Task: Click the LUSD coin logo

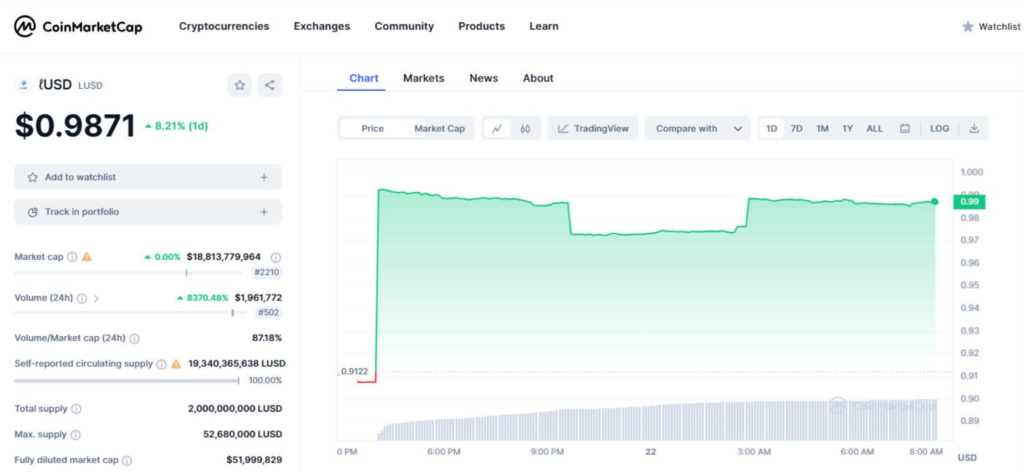Action: point(24,85)
